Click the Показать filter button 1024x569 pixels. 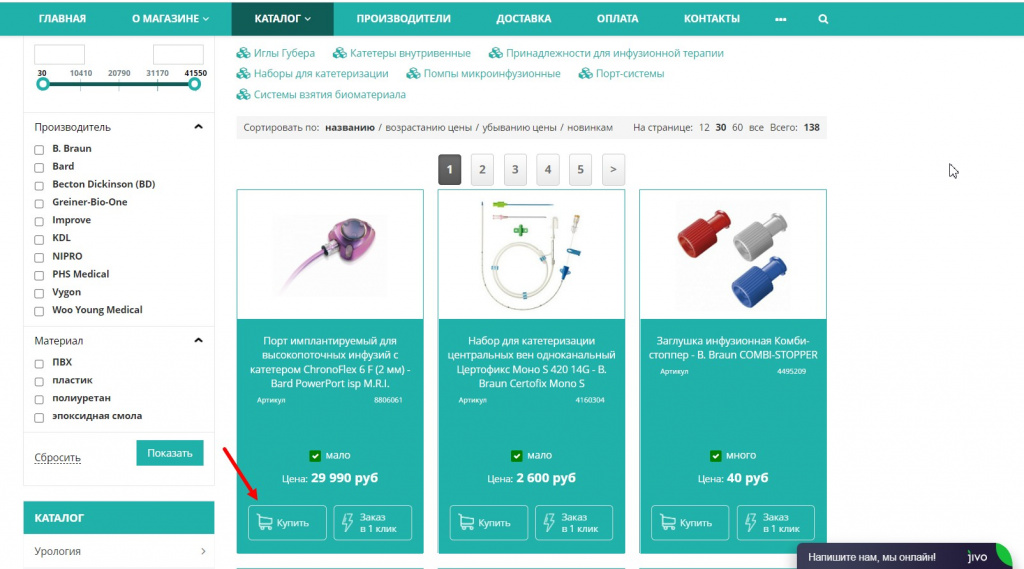pyautogui.click(x=170, y=453)
